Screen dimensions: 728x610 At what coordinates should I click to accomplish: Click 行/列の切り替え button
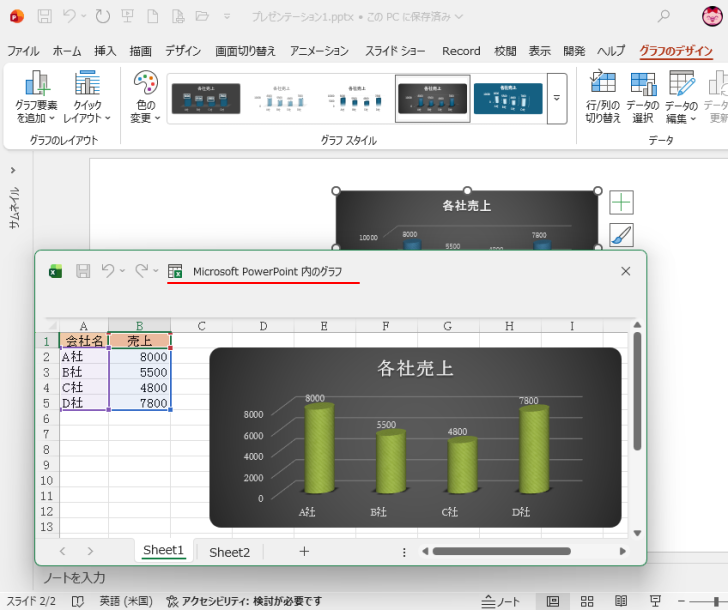point(603,97)
